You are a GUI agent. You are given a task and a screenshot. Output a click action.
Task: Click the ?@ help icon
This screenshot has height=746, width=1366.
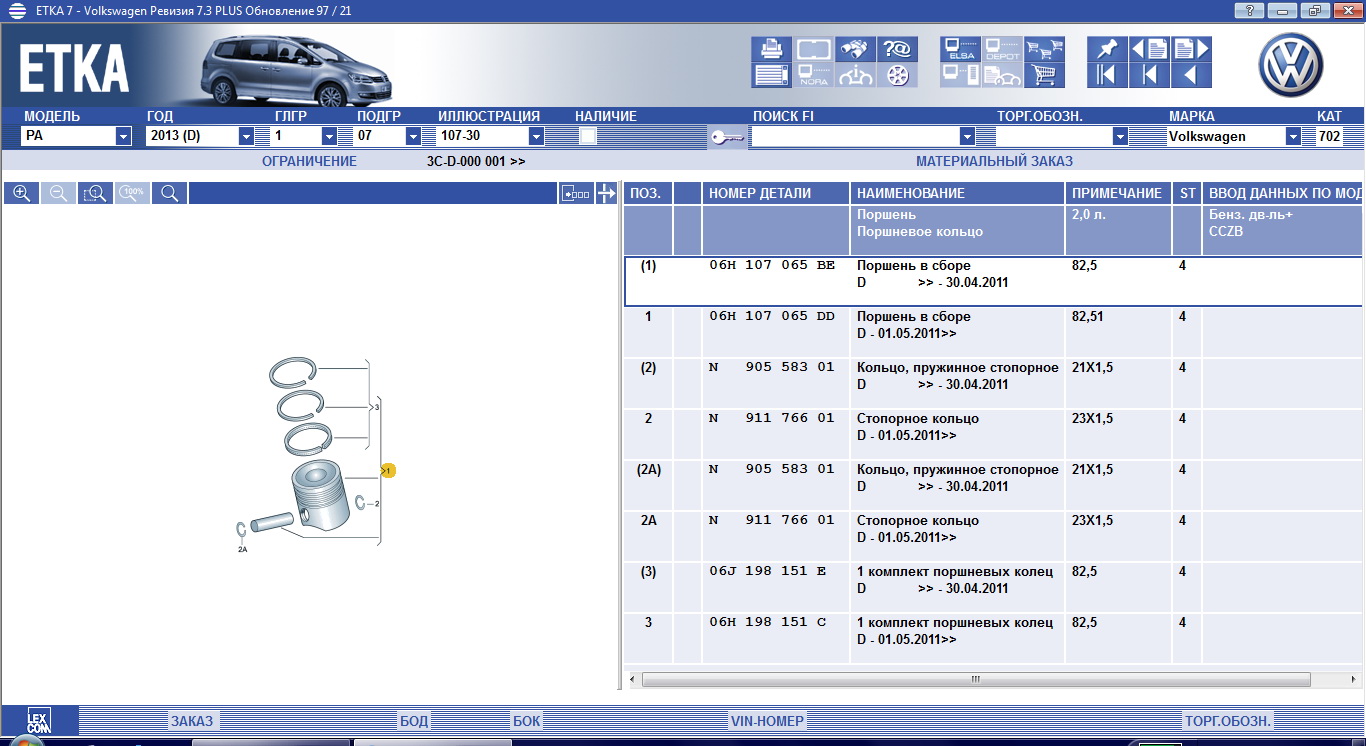tap(897, 49)
